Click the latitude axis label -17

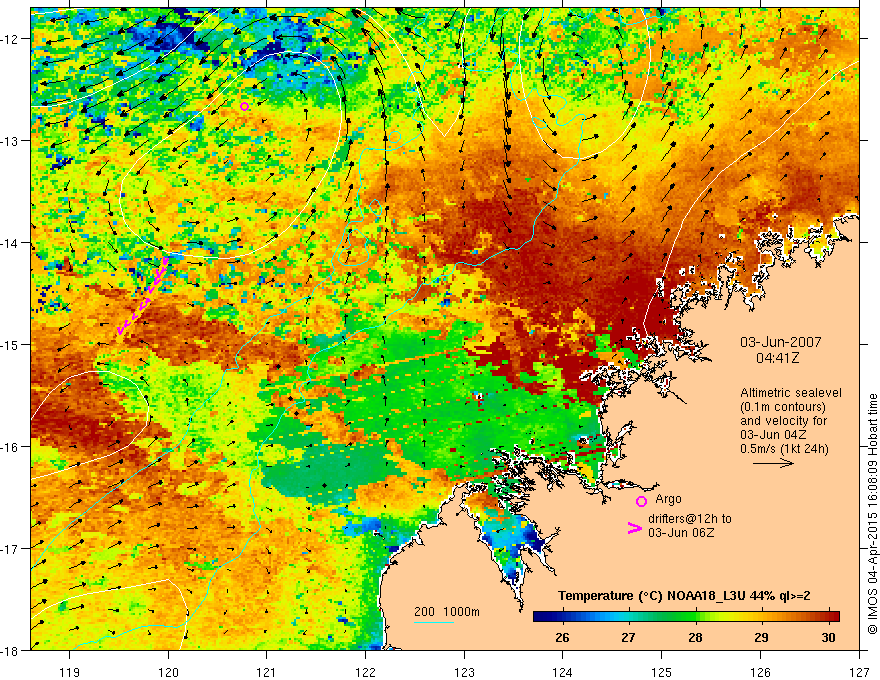11,548
